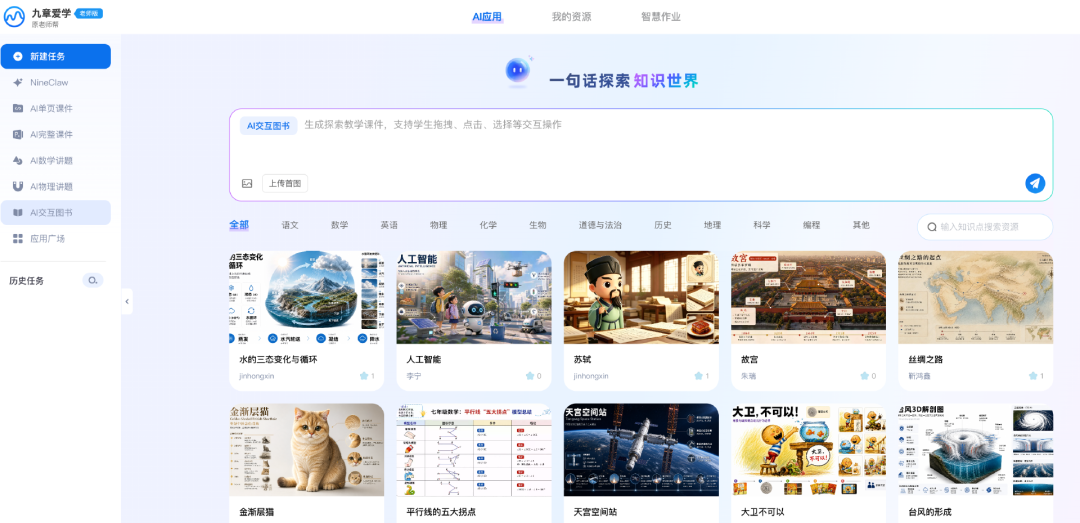Image resolution: width=1080 pixels, height=523 pixels.
Task: Collapse the sidebar with the arrow handle
Action: coord(127,301)
